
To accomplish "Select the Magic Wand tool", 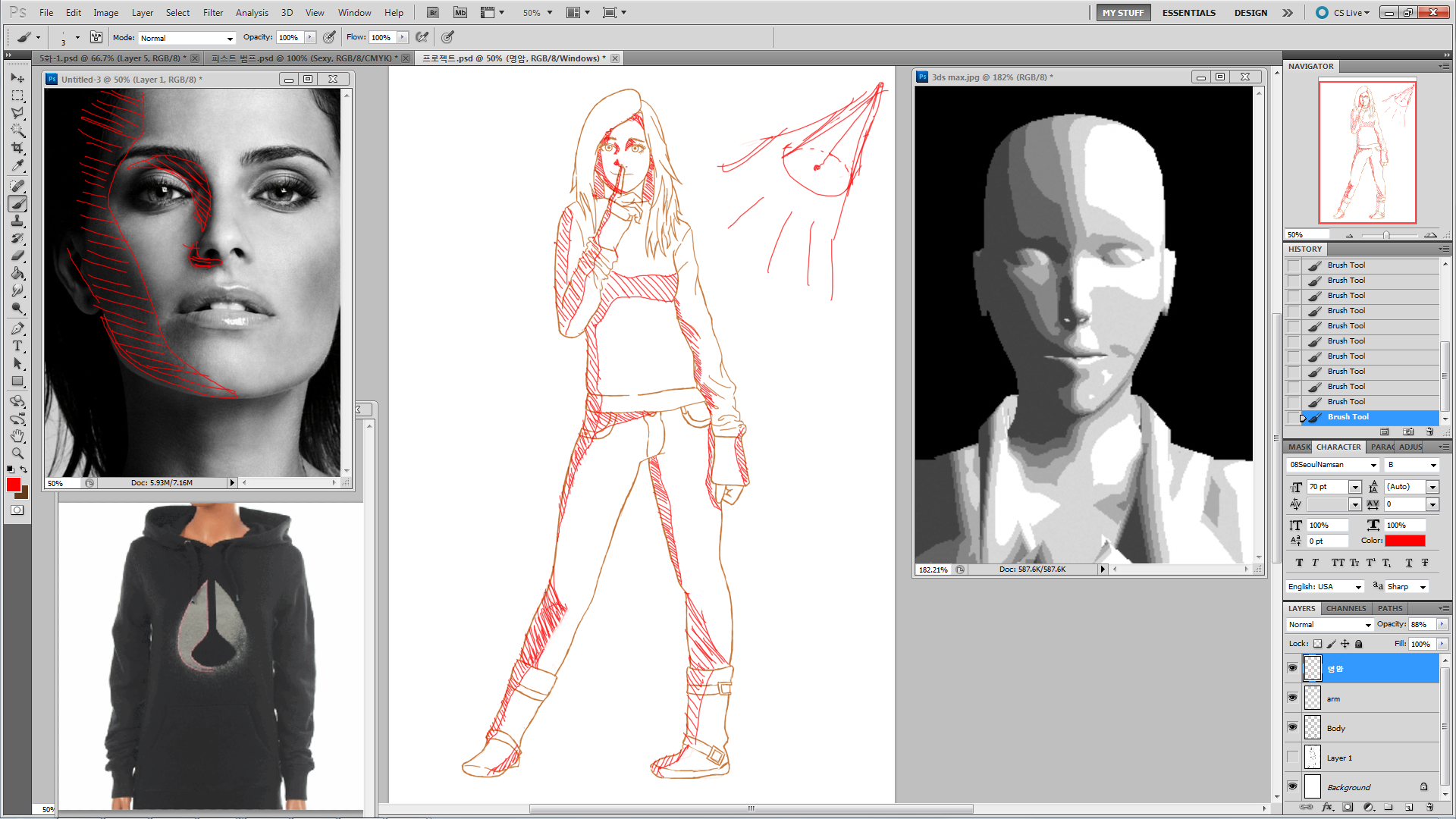I will [x=17, y=131].
